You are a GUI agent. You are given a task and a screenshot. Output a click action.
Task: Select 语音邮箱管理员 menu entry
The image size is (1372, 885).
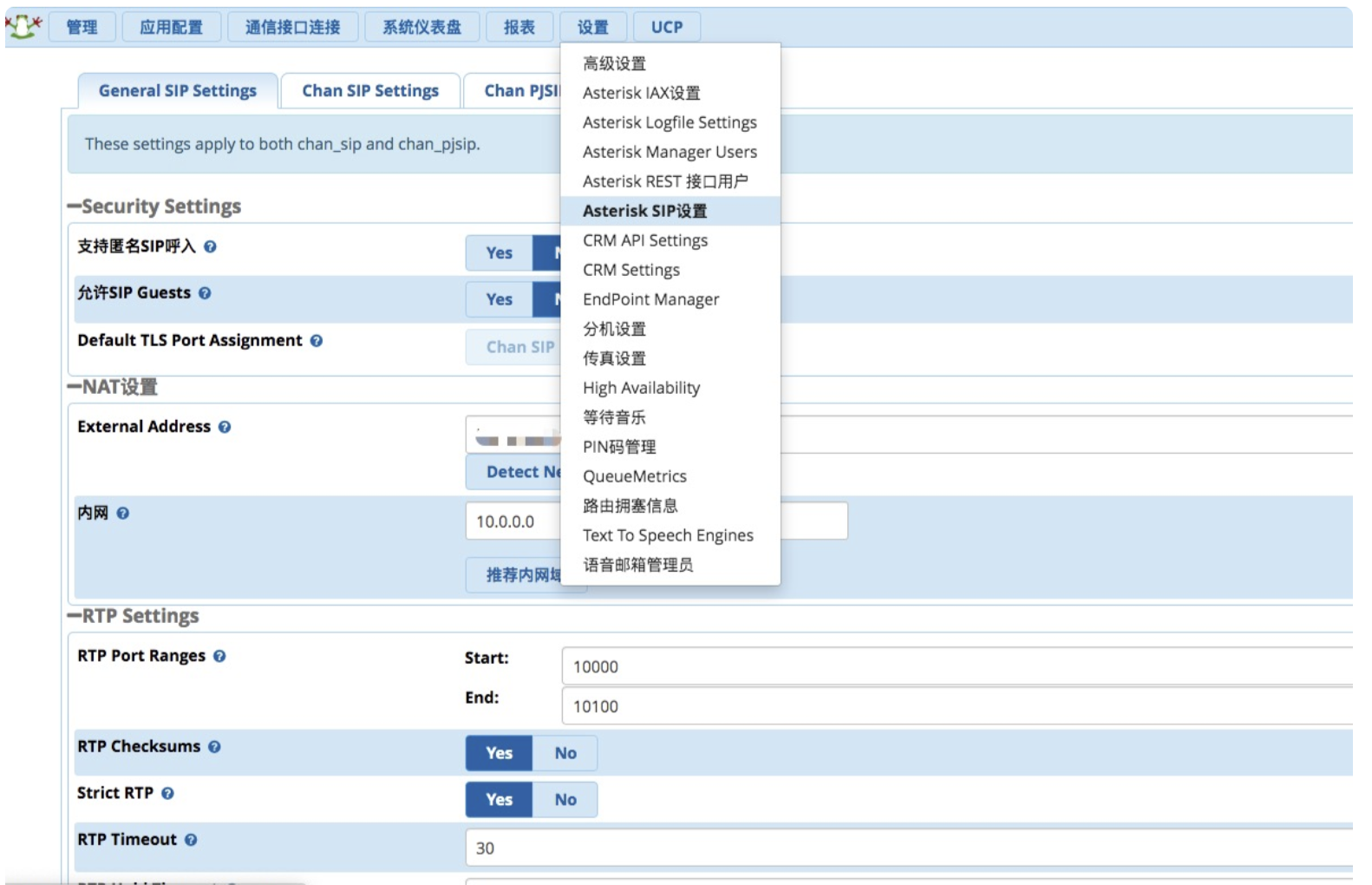[670, 565]
